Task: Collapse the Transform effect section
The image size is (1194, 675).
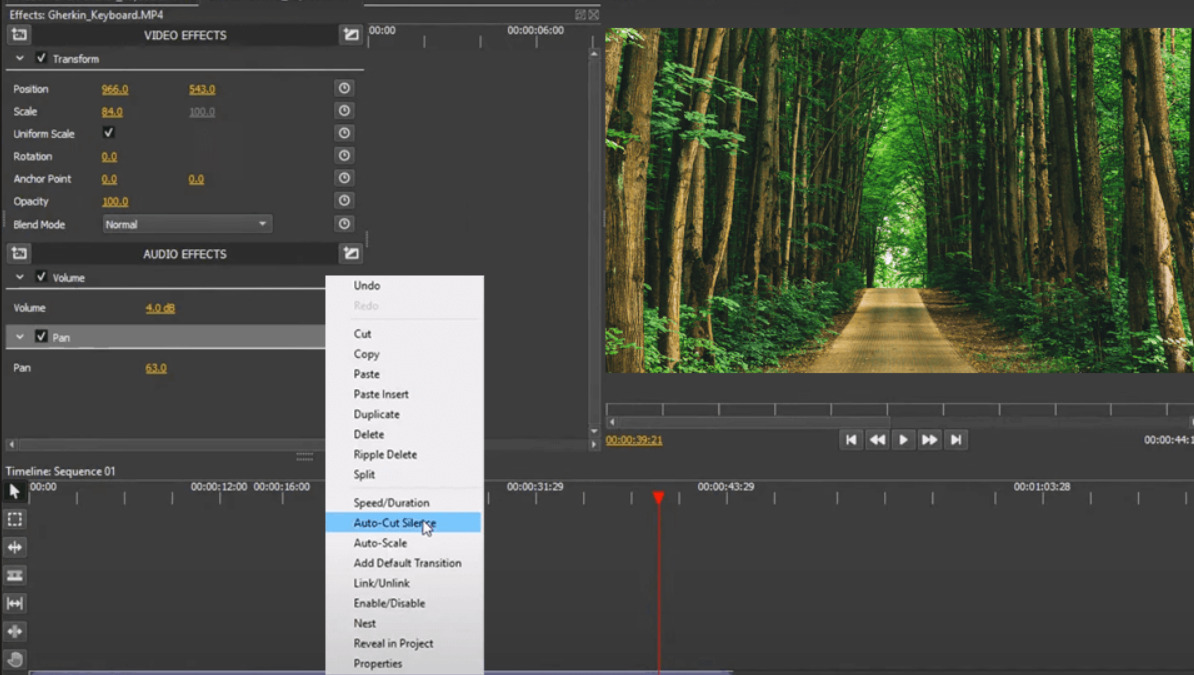Action: click(20, 58)
